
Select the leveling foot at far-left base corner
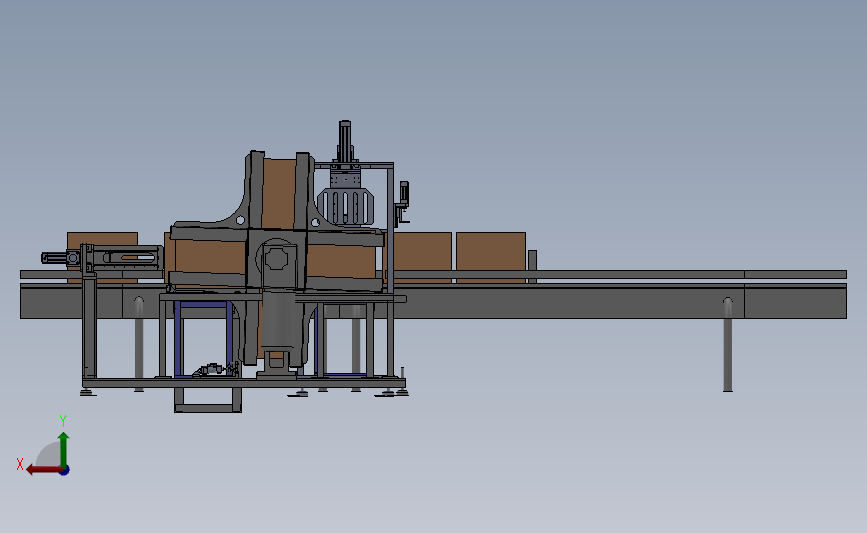88,392
